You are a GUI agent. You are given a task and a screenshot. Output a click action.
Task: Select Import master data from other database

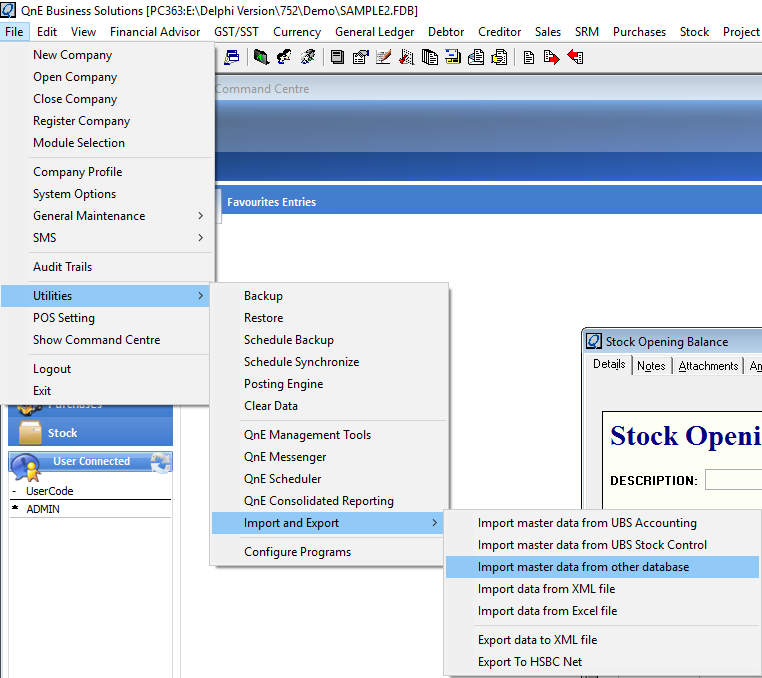tap(603, 567)
